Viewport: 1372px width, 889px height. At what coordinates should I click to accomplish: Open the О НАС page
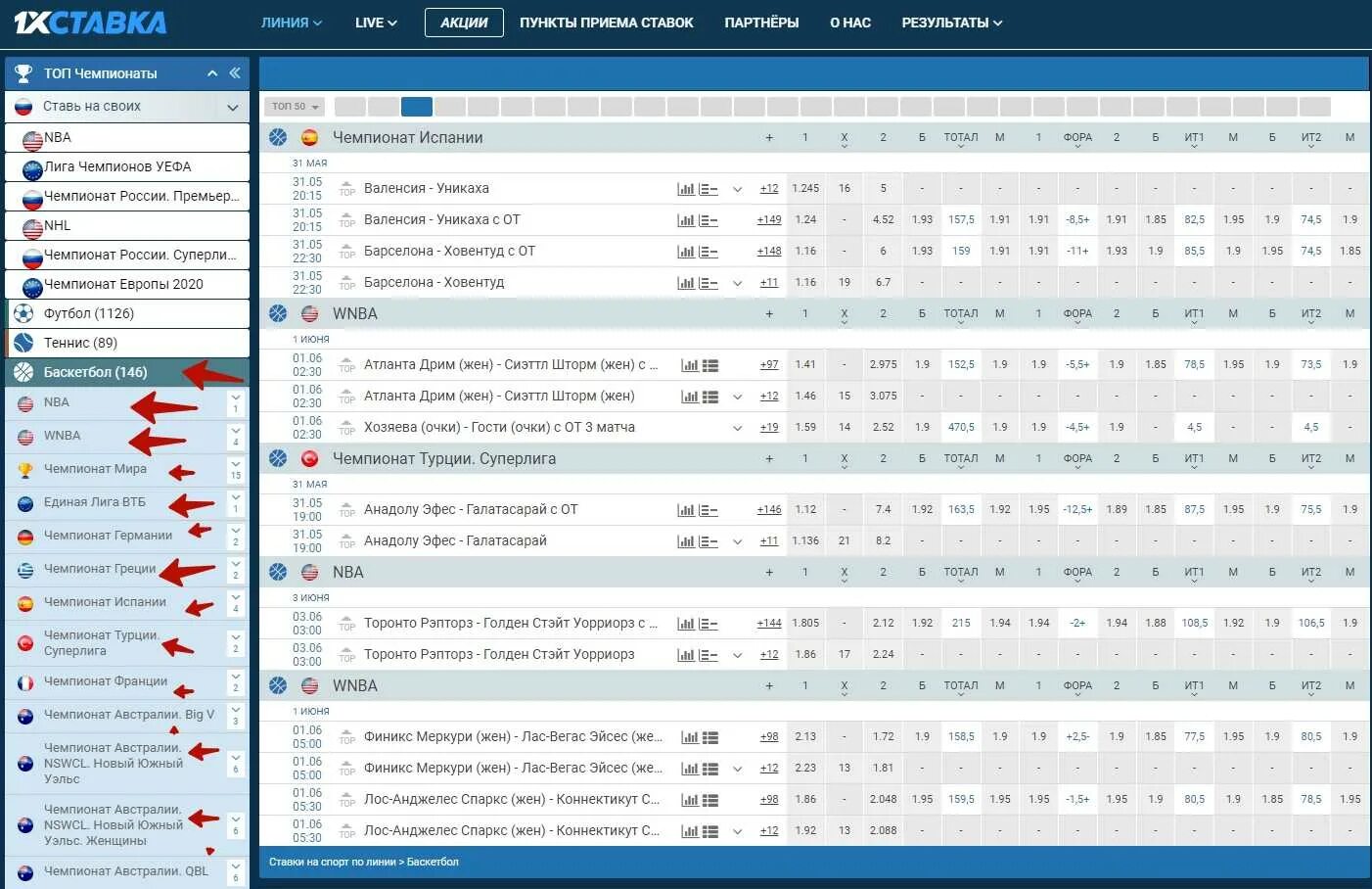pyautogui.click(x=850, y=23)
